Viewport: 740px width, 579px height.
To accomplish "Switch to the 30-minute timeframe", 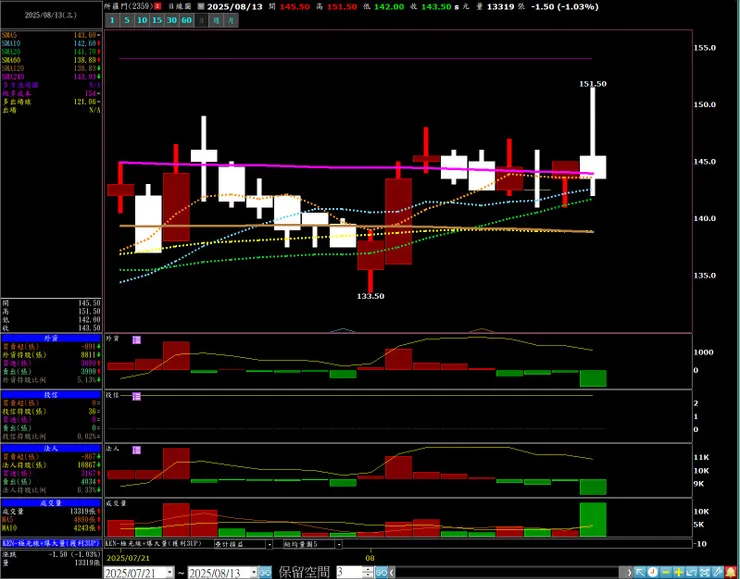I will 172,20.
